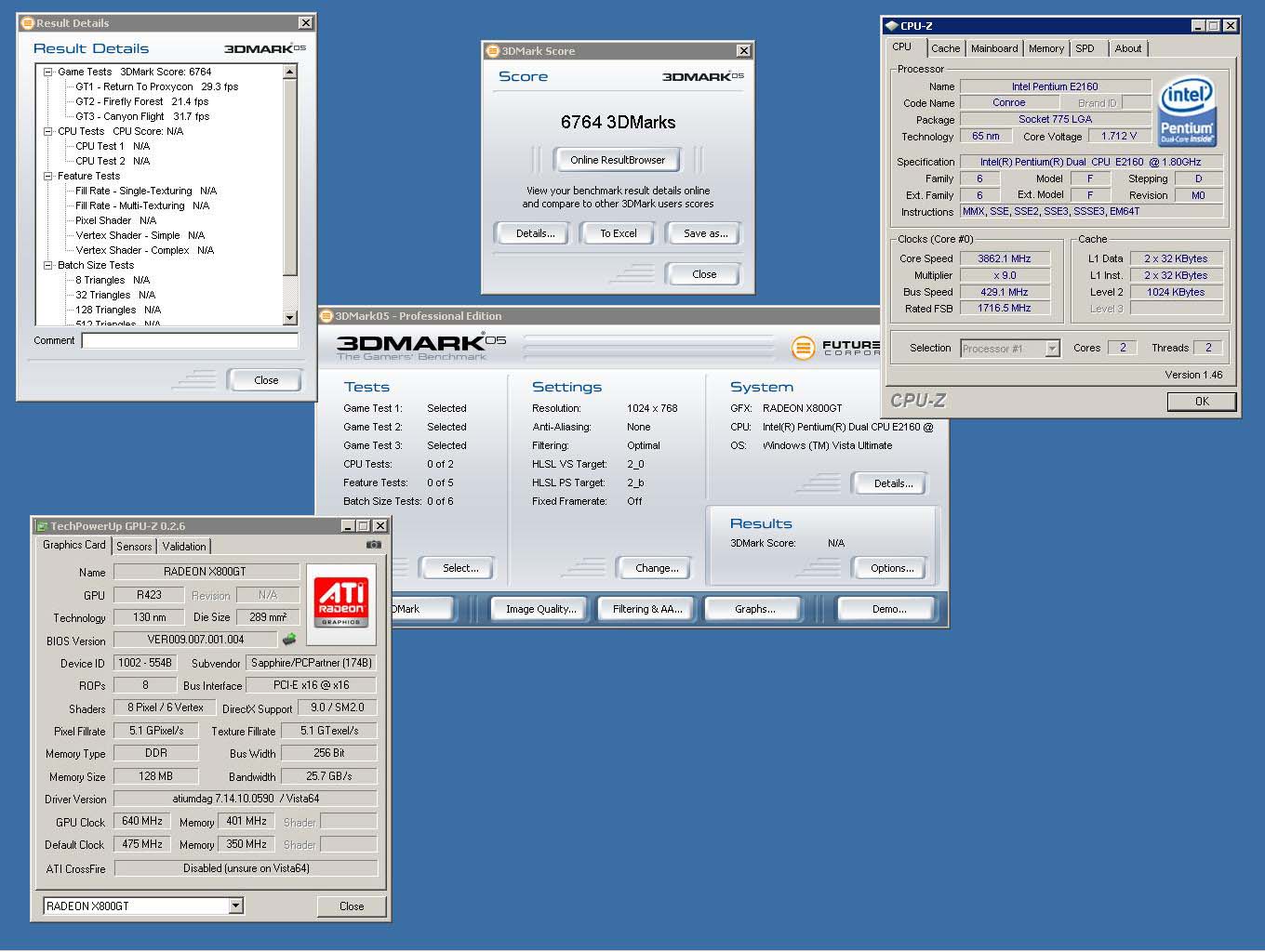Open Graphs in 3DMark05
1265x952 pixels.
(x=754, y=609)
